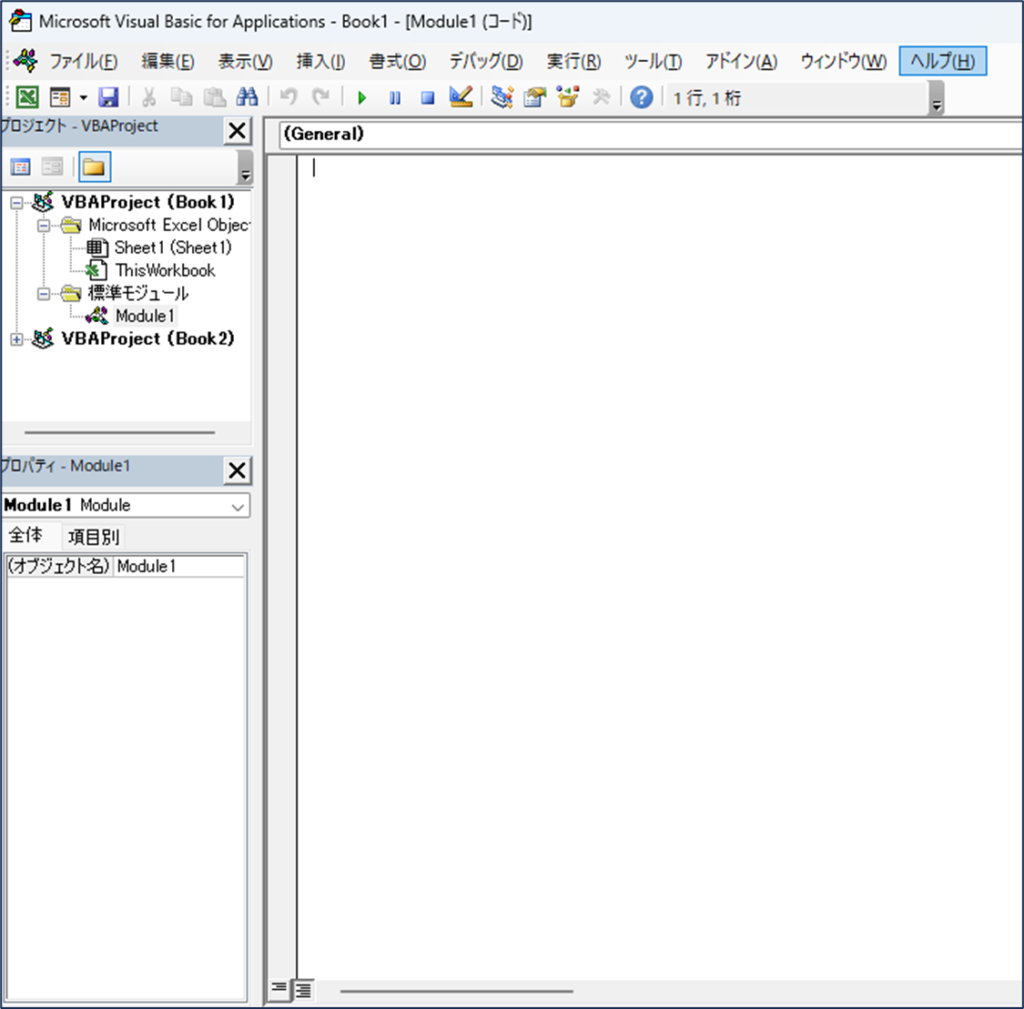The height and width of the screenshot is (1009, 1024).
Task: Switch to the 項目別 properties tab
Action: pos(94,537)
